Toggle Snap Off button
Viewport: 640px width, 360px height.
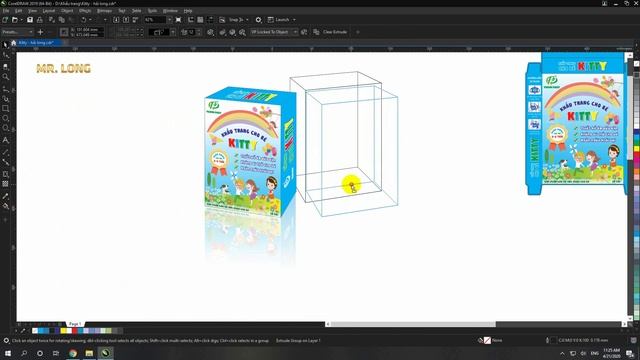(222, 20)
